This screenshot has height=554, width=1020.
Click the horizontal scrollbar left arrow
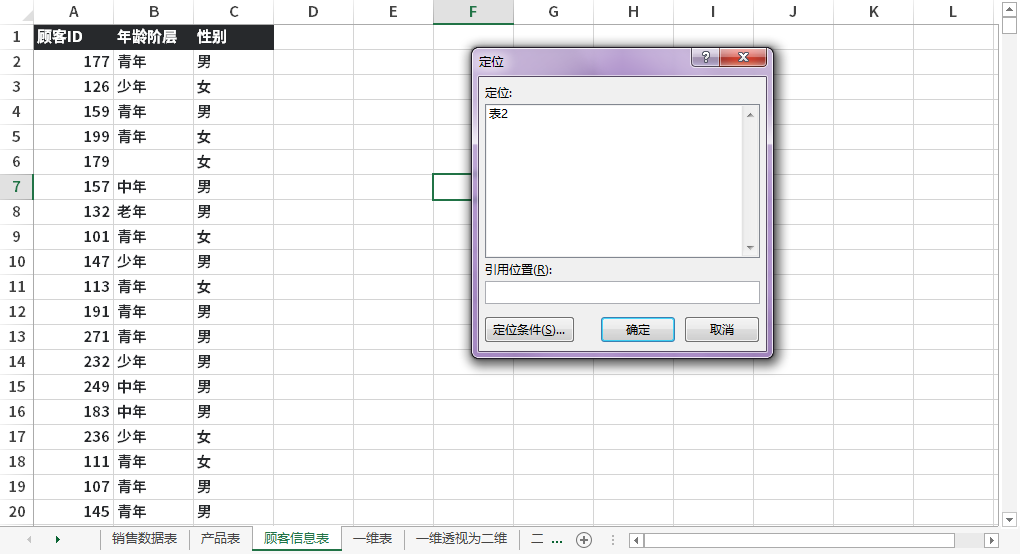click(x=637, y=540)
